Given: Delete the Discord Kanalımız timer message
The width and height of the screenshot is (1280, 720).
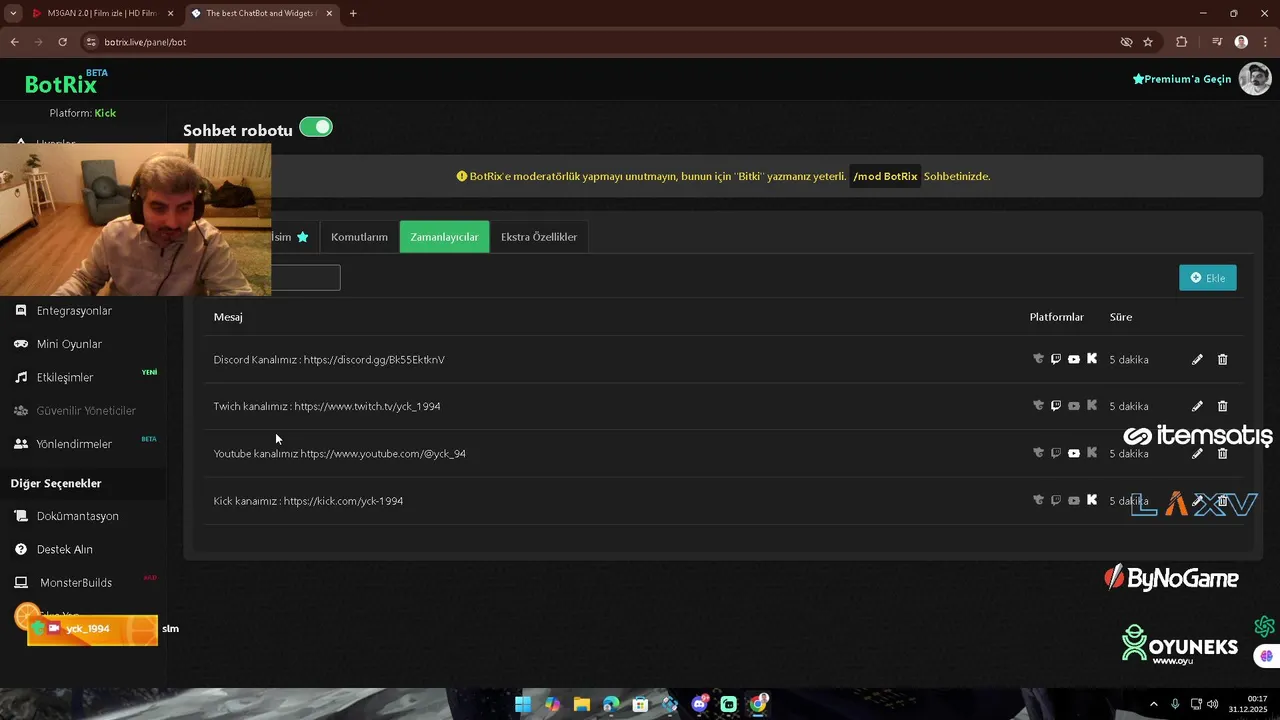Looking at the screenshot, I should (1222, 359).
